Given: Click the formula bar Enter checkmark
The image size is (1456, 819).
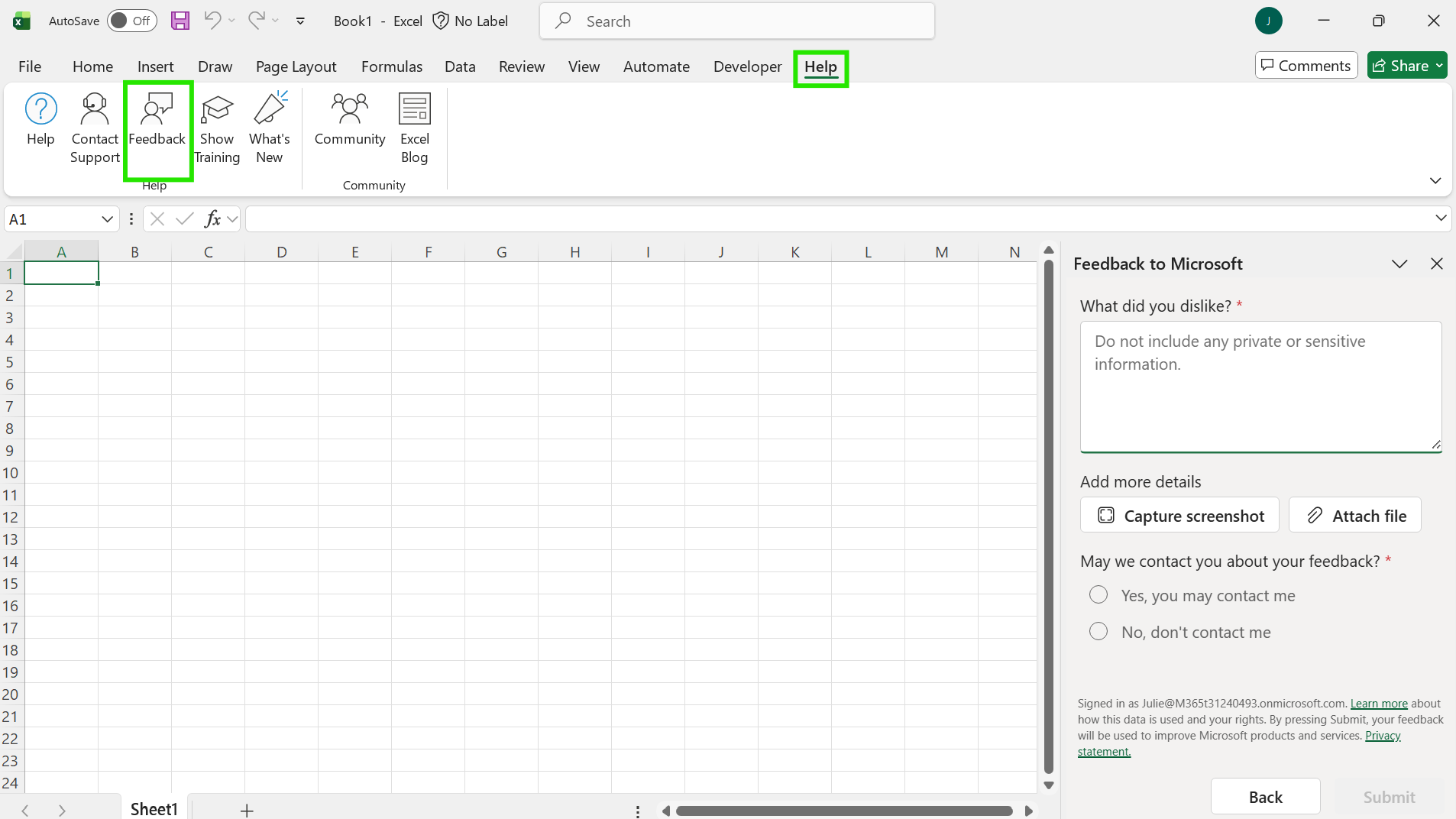Looking at the screenshot, I should (184, 219).
